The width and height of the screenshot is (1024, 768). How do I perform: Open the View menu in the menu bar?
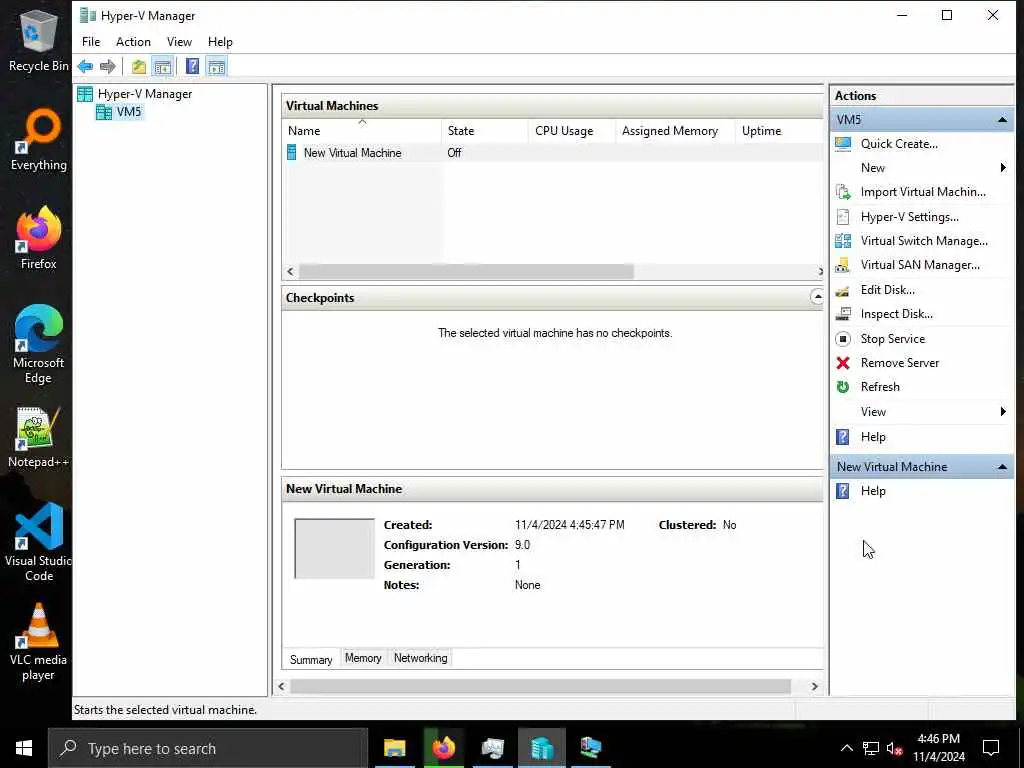point(179,42)
